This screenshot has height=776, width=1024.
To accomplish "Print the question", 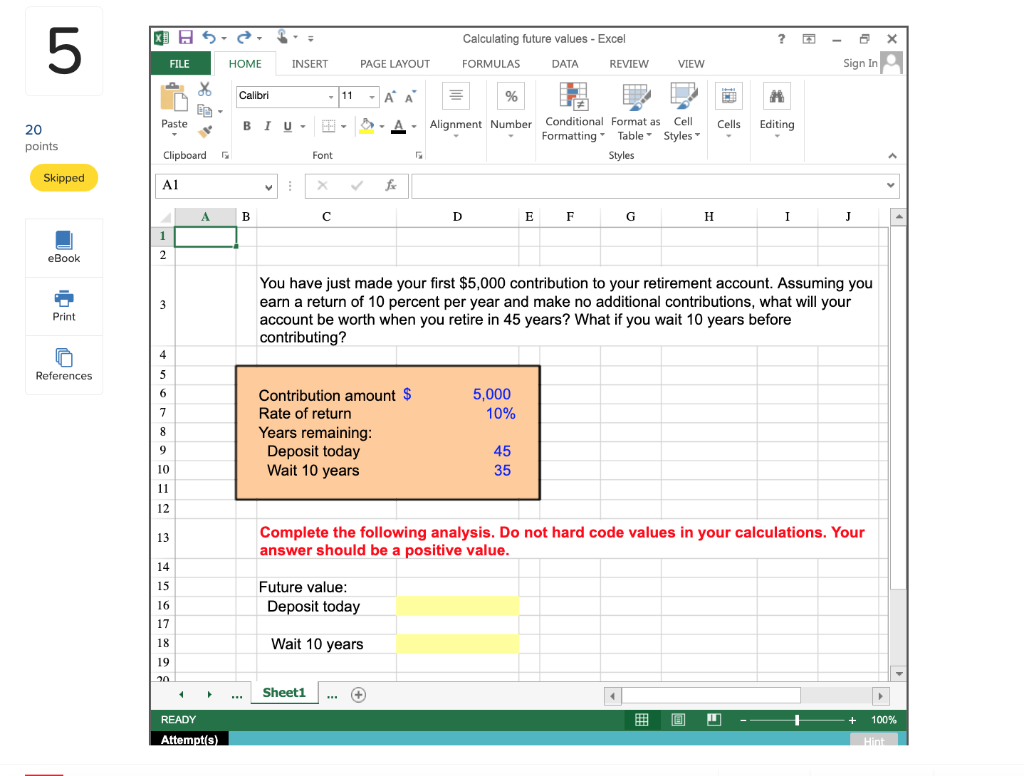I will click(x=64, y=306).
